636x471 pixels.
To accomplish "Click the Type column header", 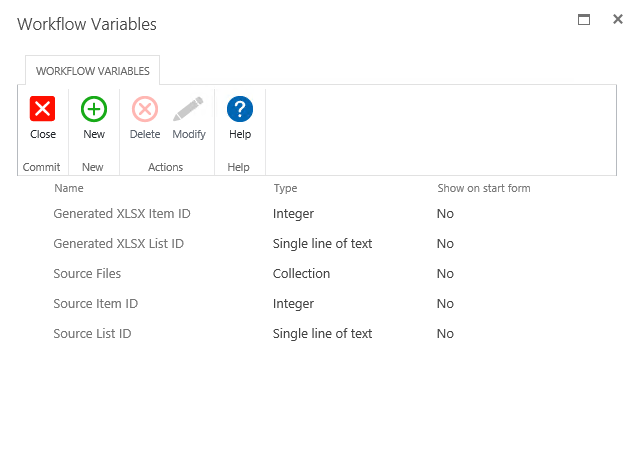I will point(285,188).
